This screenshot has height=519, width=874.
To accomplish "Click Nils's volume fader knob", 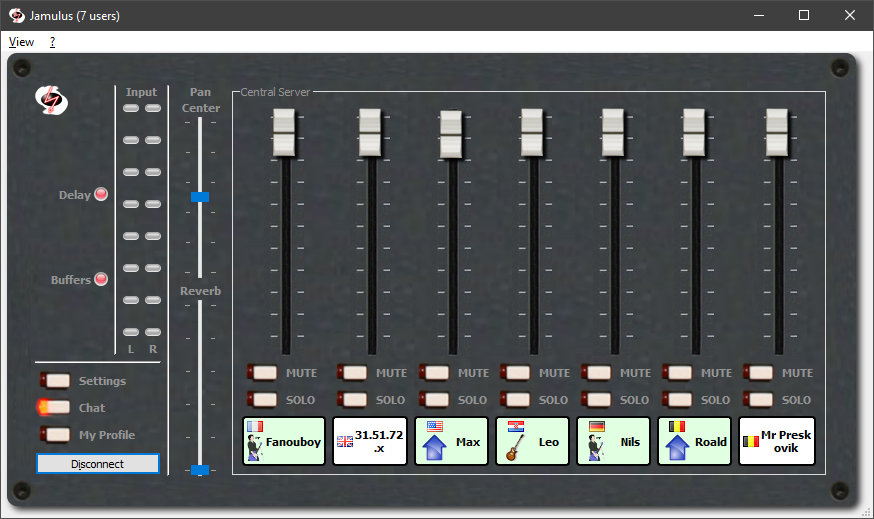I will [x=613, y=133].
